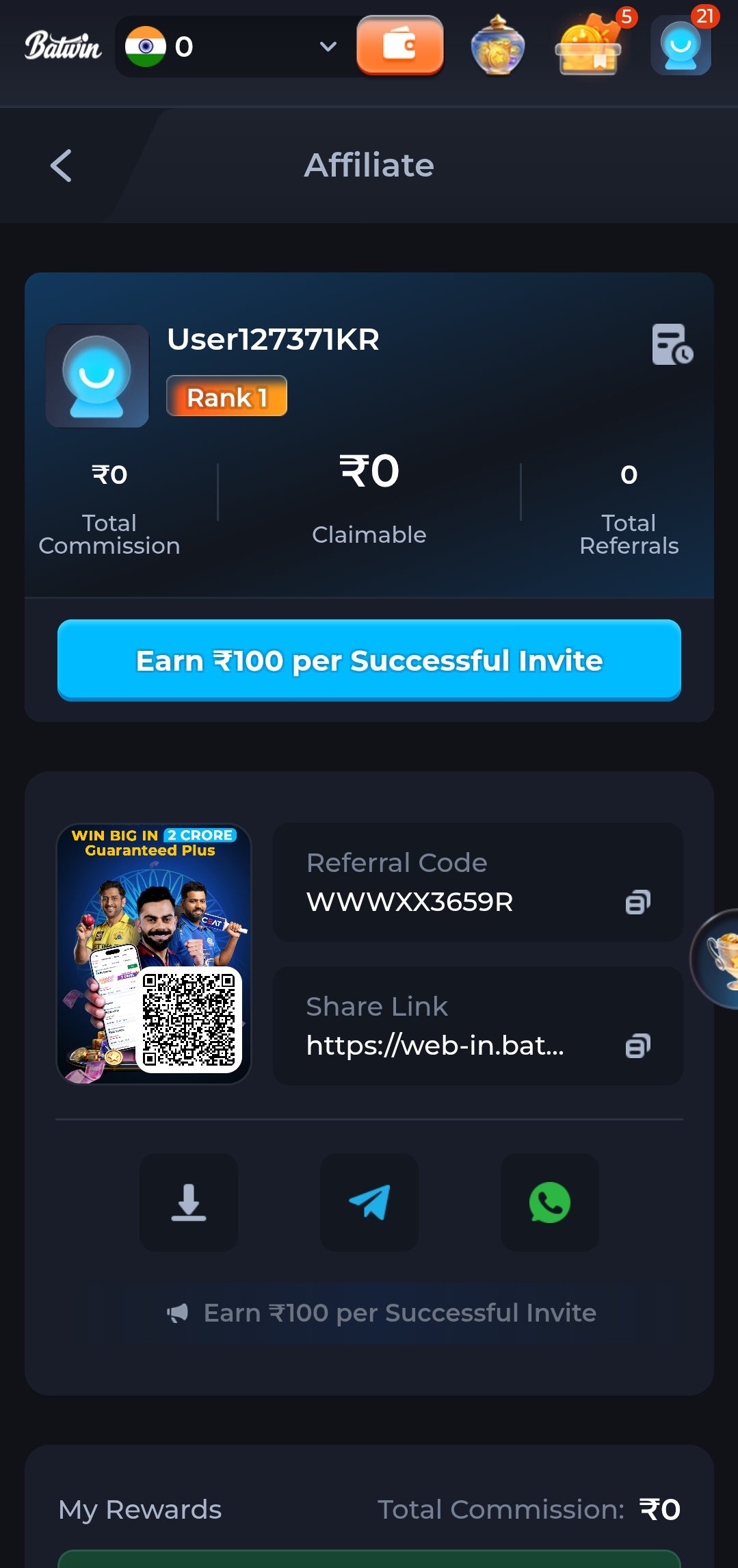Tap the treasure pot icon
Image resolution: width=738 pixels, height=1568 pixels.
498,45
